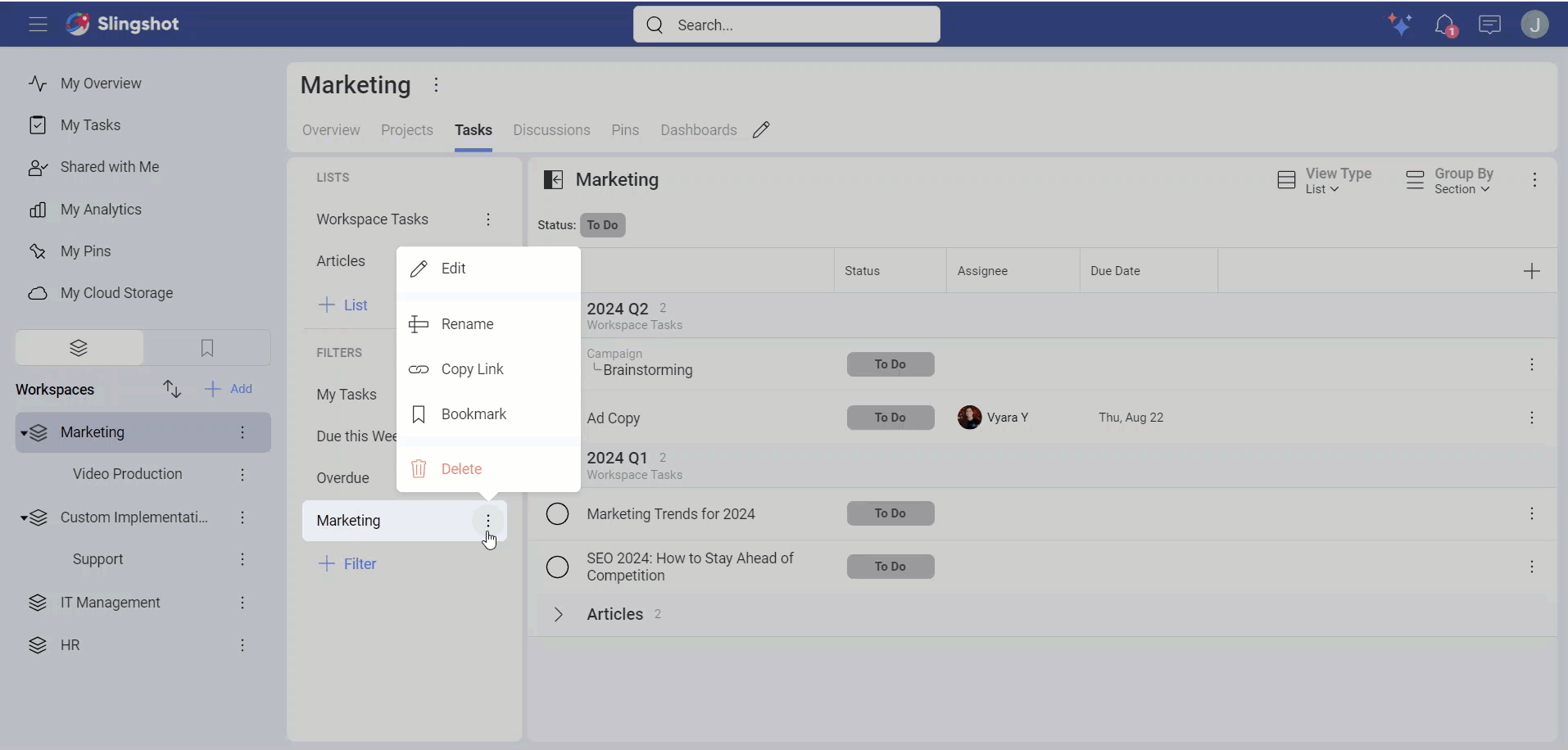The width and height of the screenshot is (1568, 750).
Task: Click the Slingshot logo
Action: point(123,24)
